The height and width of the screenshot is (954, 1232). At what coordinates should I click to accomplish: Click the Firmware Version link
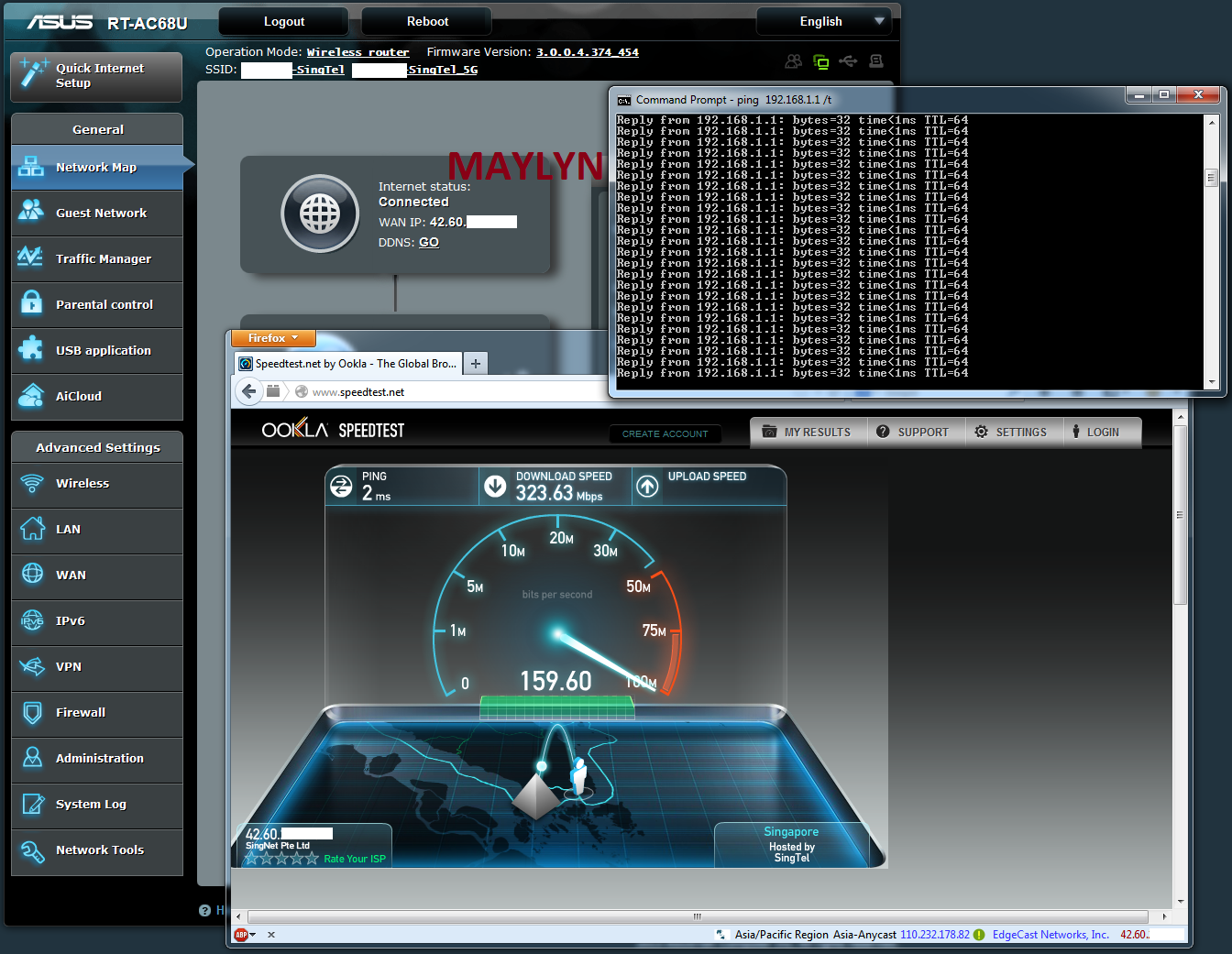[x=587, y=52]
